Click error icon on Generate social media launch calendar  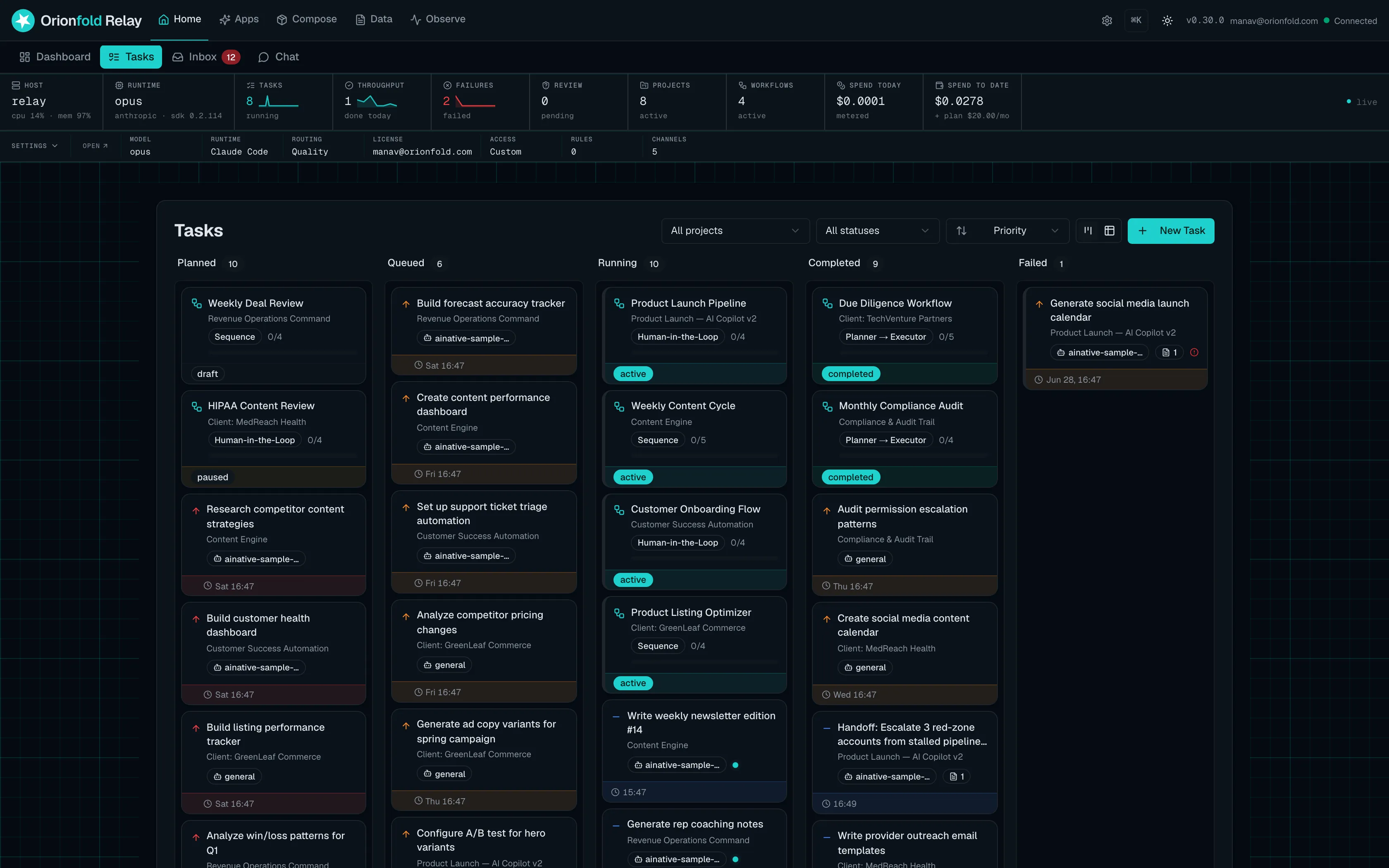click(x=1194, y=353)
